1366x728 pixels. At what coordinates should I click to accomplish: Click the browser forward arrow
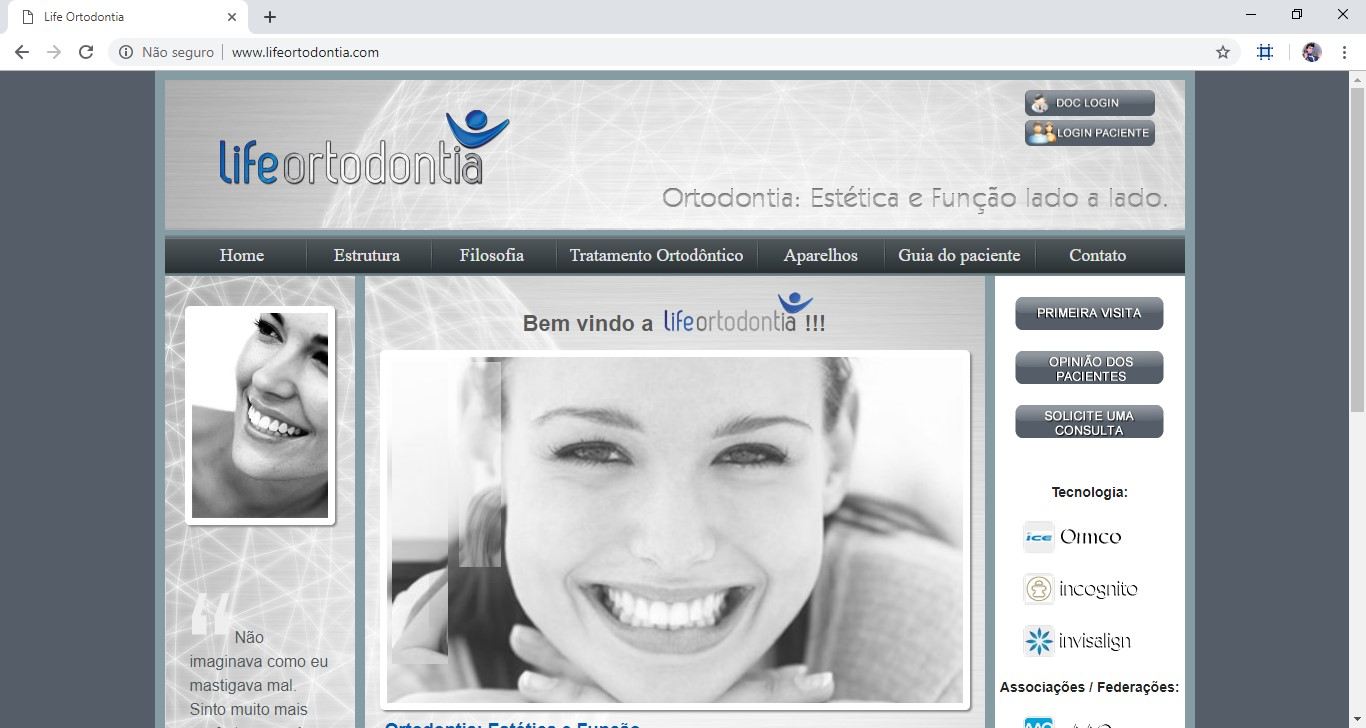pos(54,52)
